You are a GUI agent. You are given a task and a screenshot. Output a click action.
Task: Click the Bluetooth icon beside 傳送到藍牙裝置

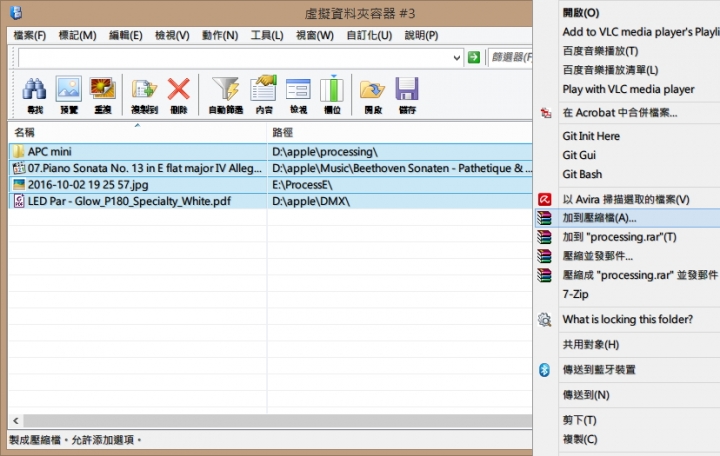tap(544, 370)
